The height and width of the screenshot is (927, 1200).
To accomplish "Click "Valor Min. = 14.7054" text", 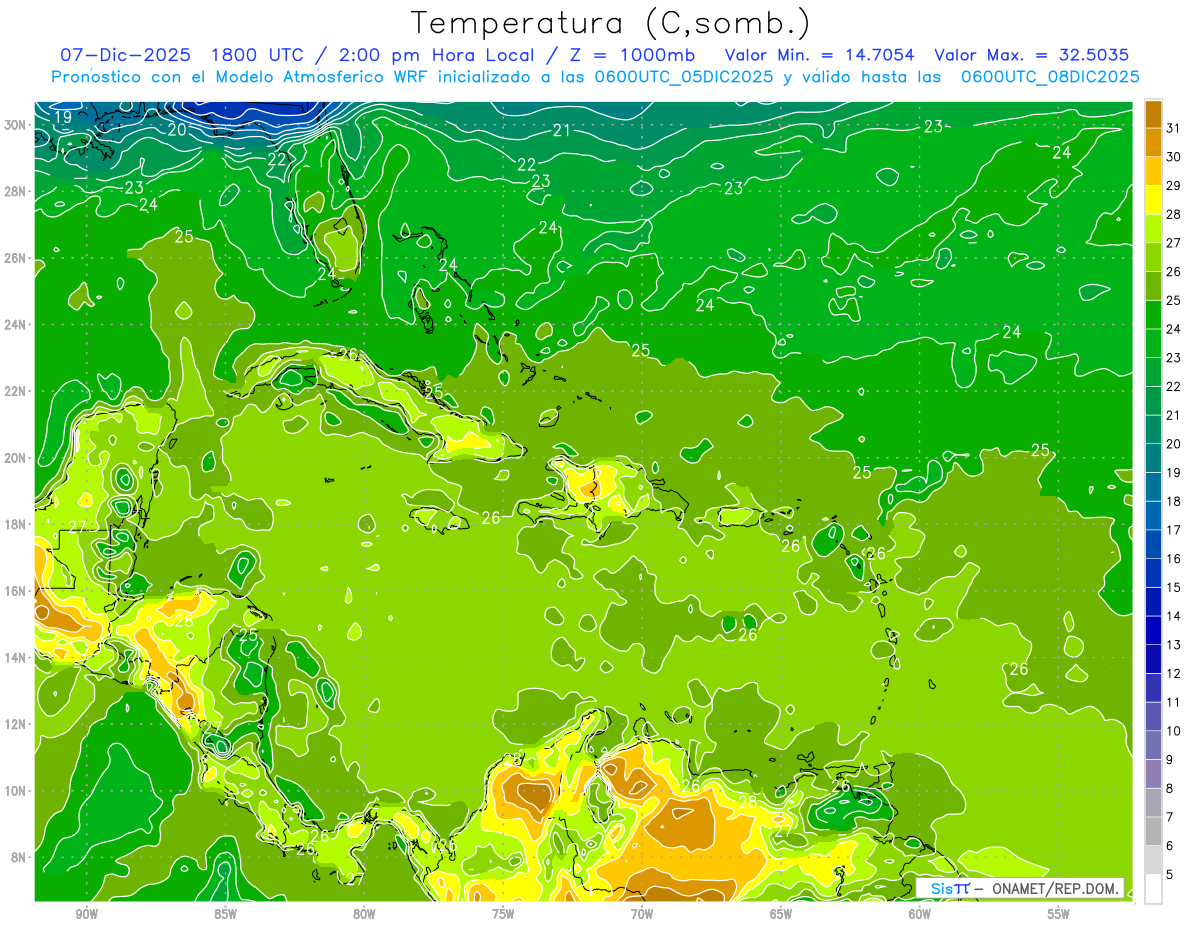I will 818,56.
